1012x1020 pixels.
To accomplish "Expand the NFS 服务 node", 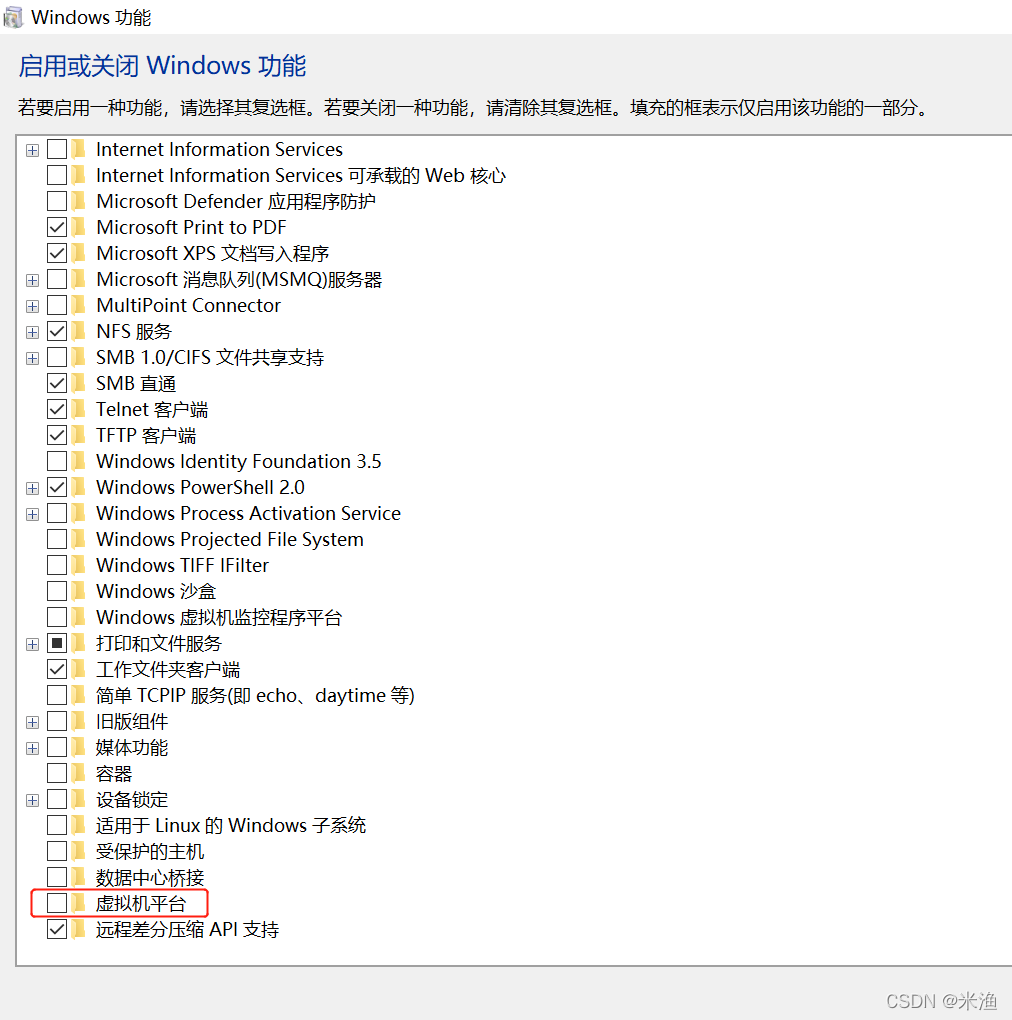I will pos(33,332).
